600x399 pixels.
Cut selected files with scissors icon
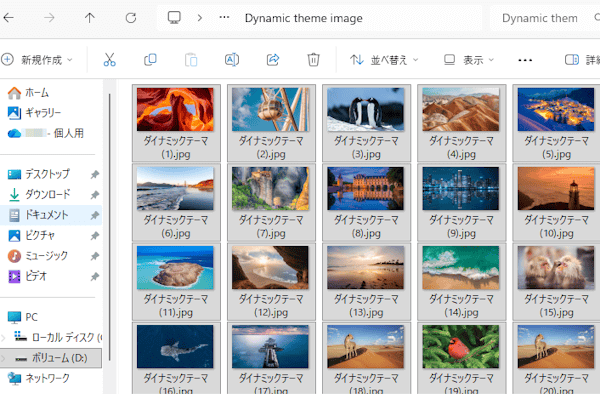point(109,60)
